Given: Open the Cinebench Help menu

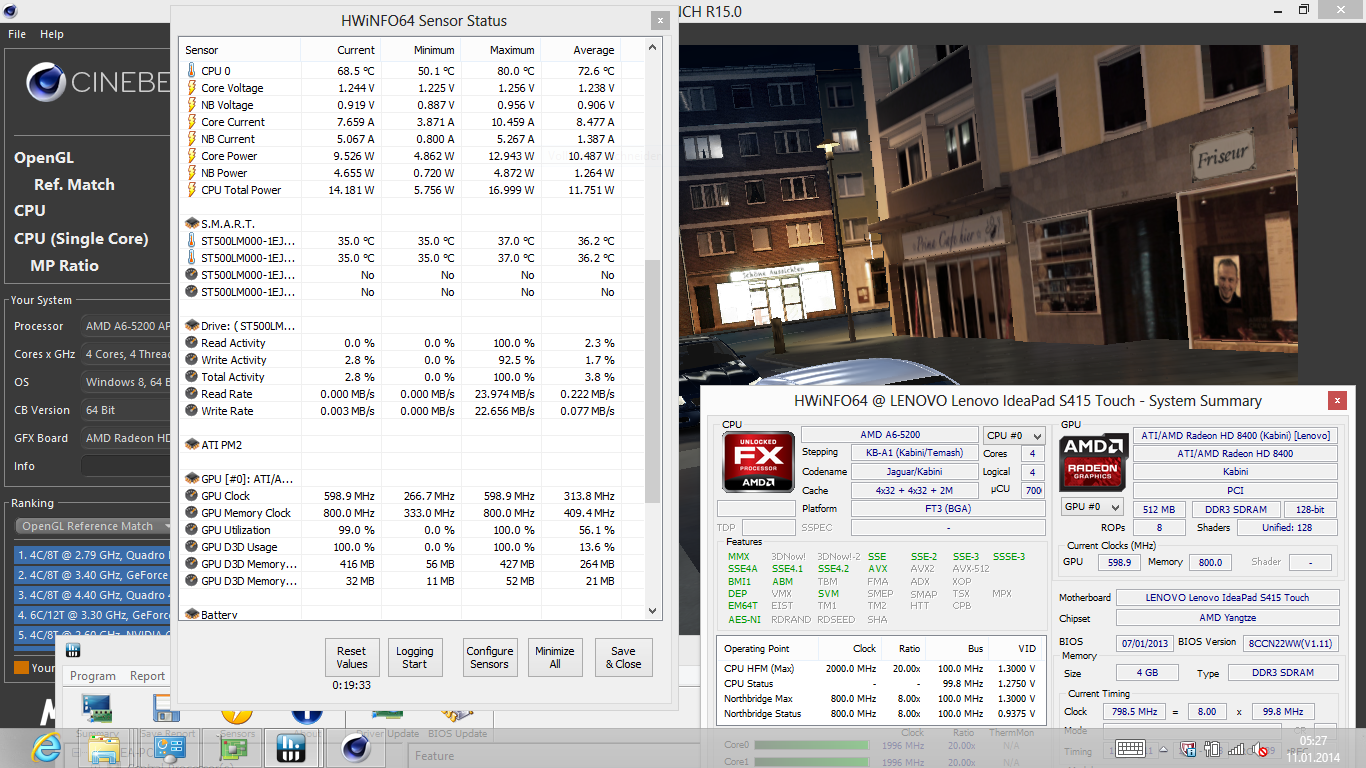Looking at the screenshot, I should (52, 34).
